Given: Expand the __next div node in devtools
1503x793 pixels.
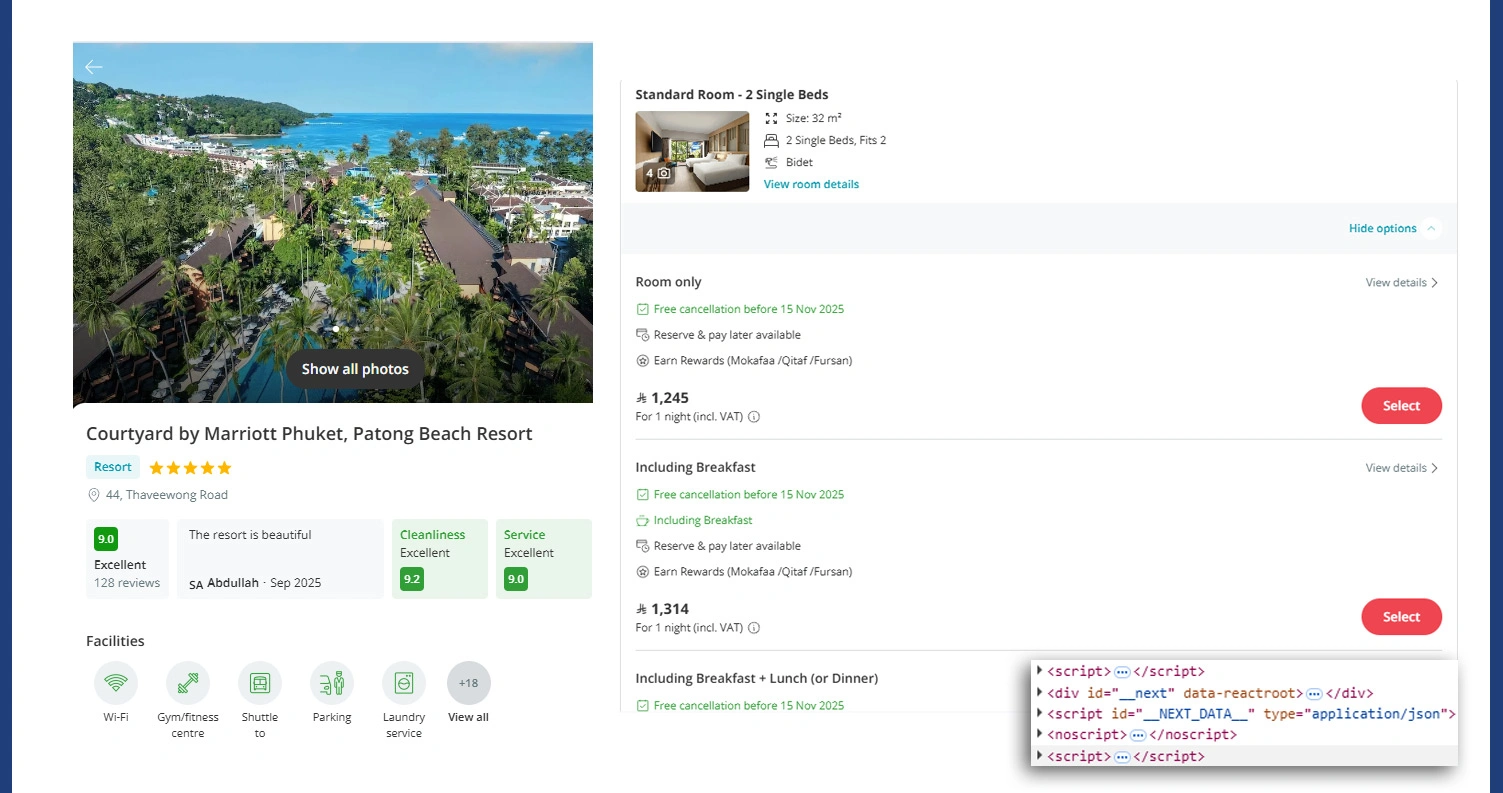Looking at the screenshot, I should pyautogui.click(x=1040, y=692).
